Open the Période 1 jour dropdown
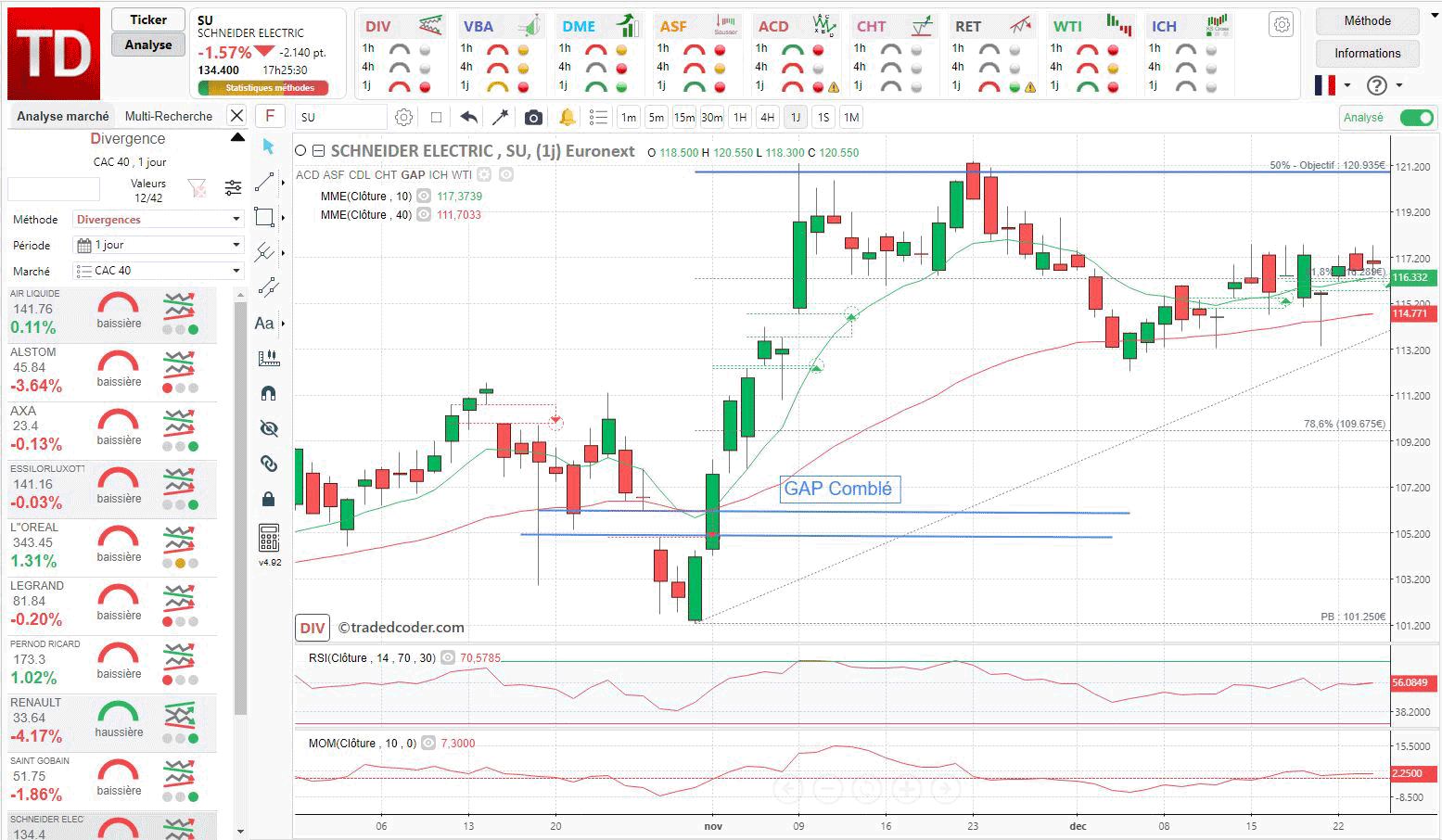This screenshot has width=1442, height=840. 159,245
